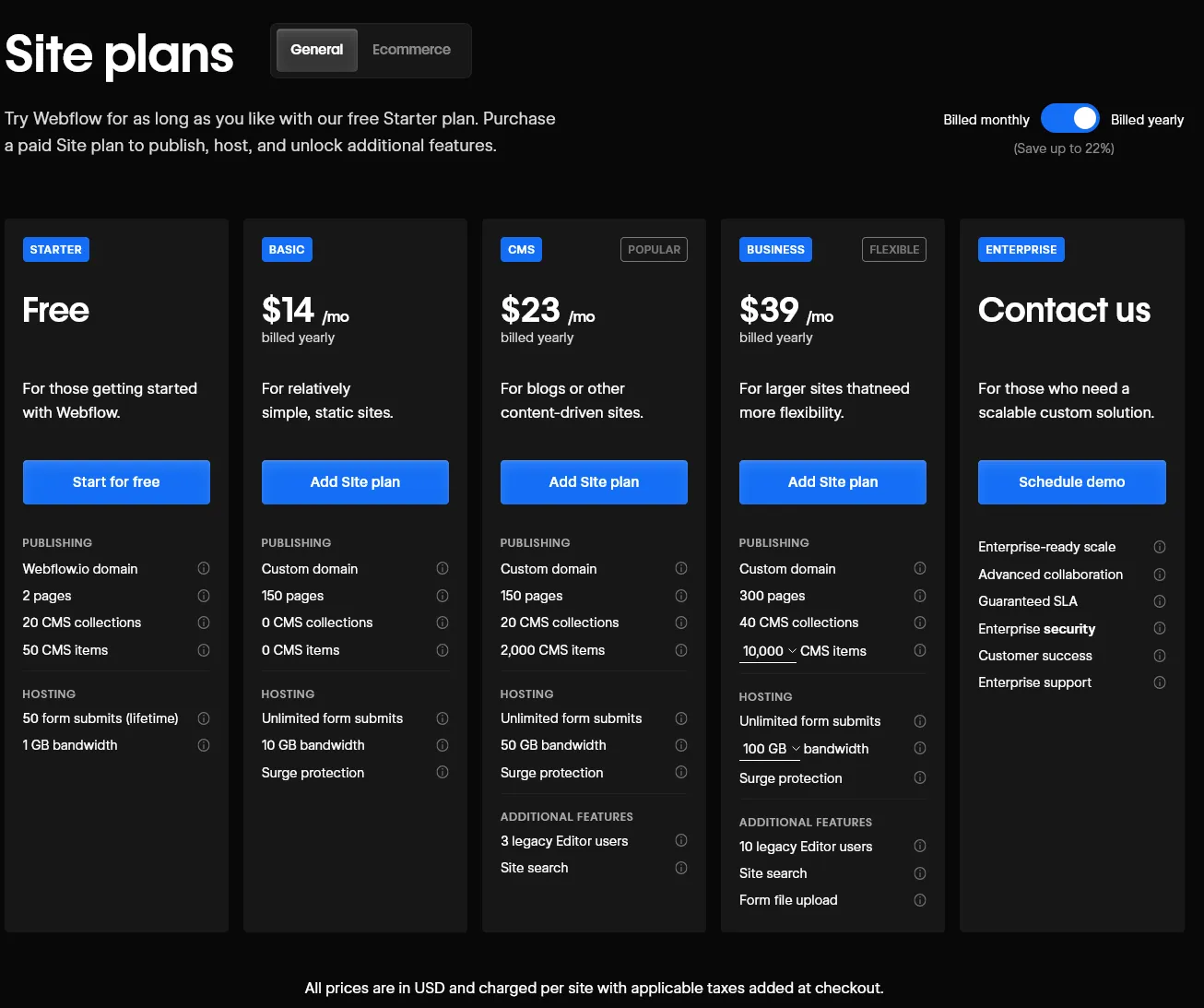Click info icon for Basic Custom domain
The width and height of the screenshot is (1204, 1008).
[x=443, y=568]
